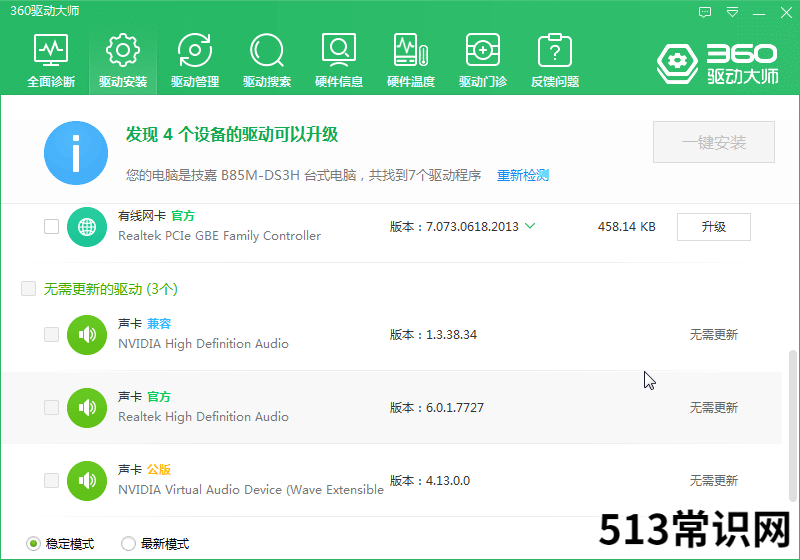The height and width of the screenshot is (560, 800).
Task: Switch to the 驱动安装 tab
Action: (x=123, y=60)
